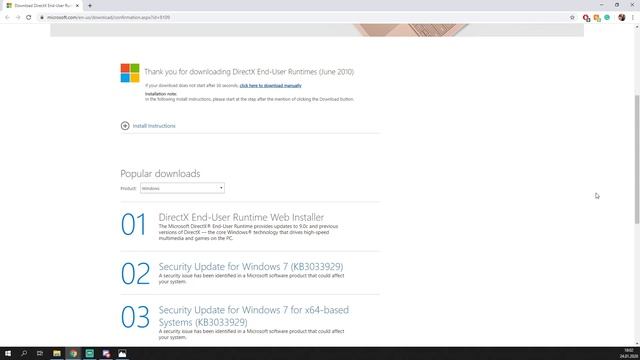Click here to download manually link
The image size is (640, 360).
pos(270,86)
